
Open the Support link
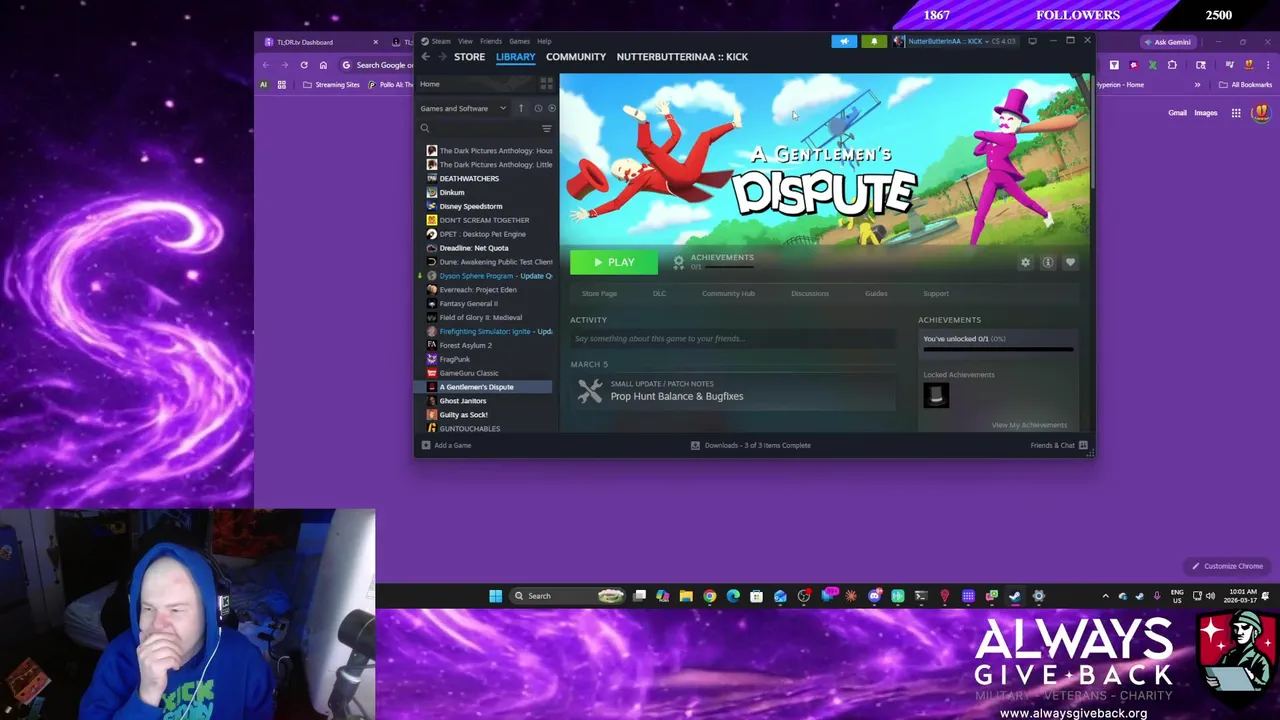point(936,293)
